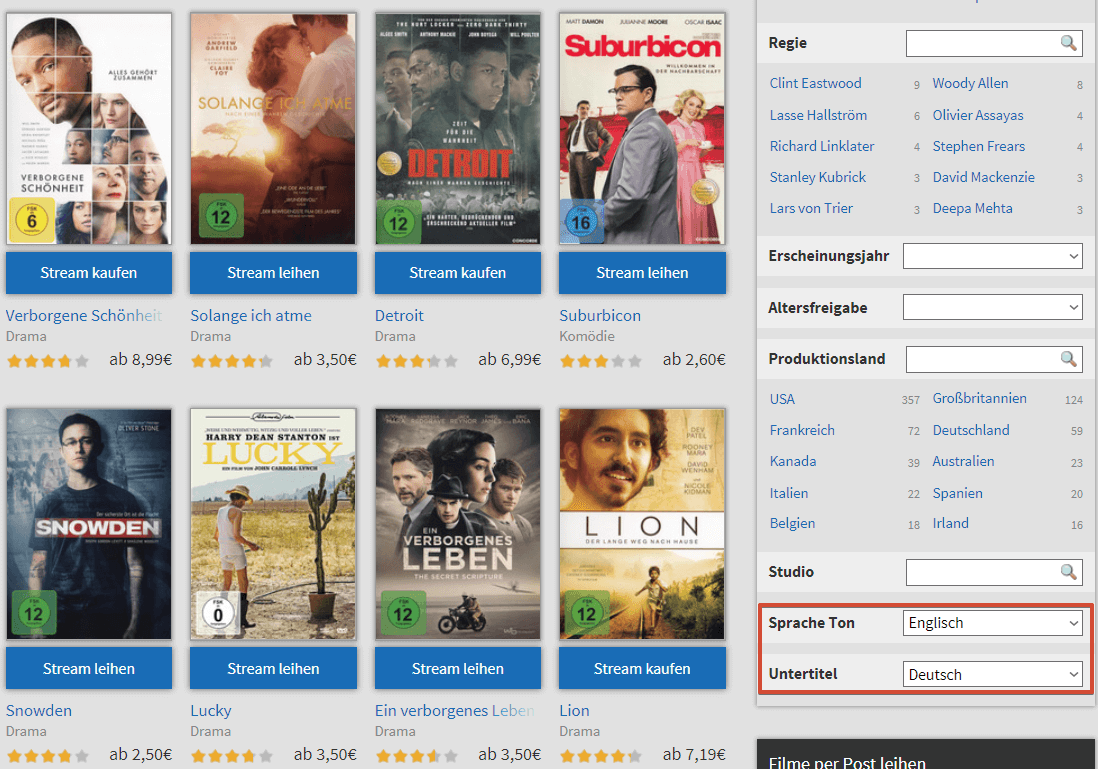
Task: Open the Detroit movie poster
Action: pyautogui.click(x=458, y=129)
